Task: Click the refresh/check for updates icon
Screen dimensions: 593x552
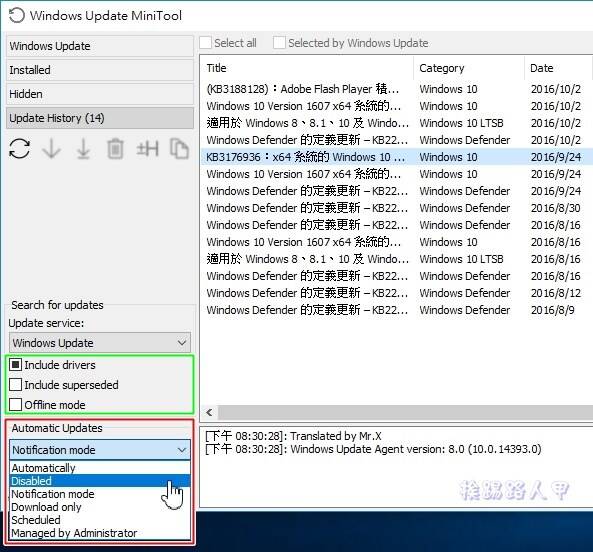Action: [20, 149]
